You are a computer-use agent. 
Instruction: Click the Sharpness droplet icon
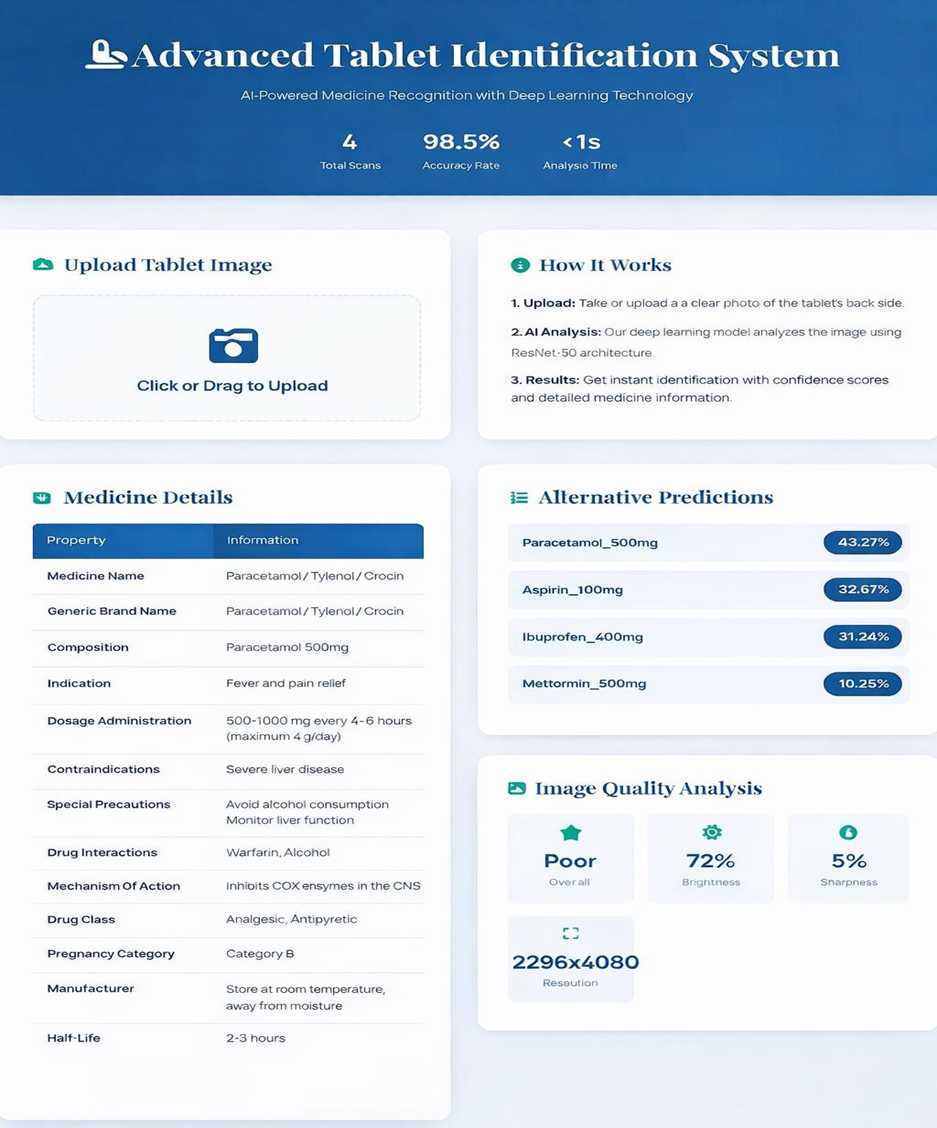(848, 832)
